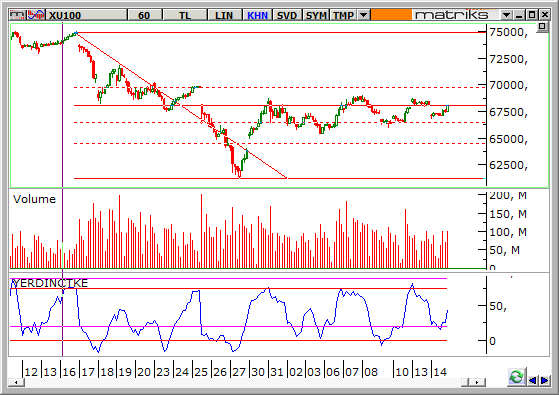Click the 150, M volume axis label
This screenshot has height=395, width=559.
click(x=508, y=214)
